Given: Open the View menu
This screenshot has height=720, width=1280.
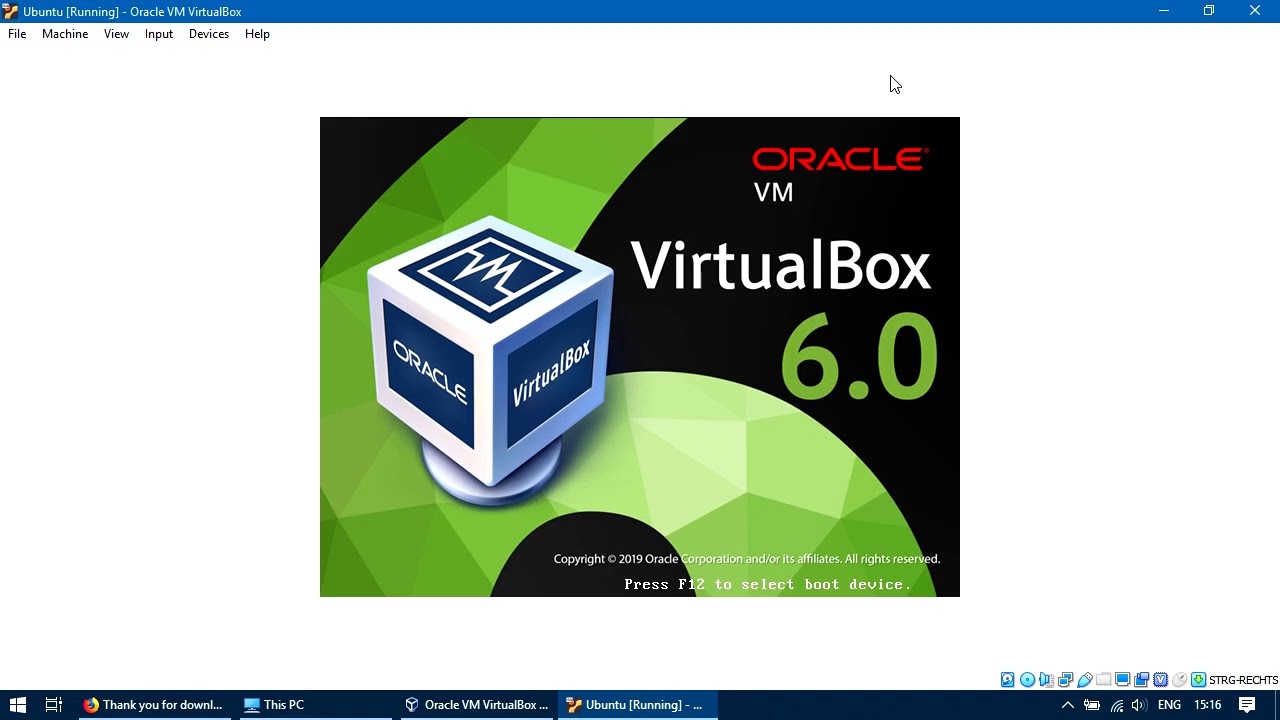Looking at the screenshot, I should click(116, 34).
